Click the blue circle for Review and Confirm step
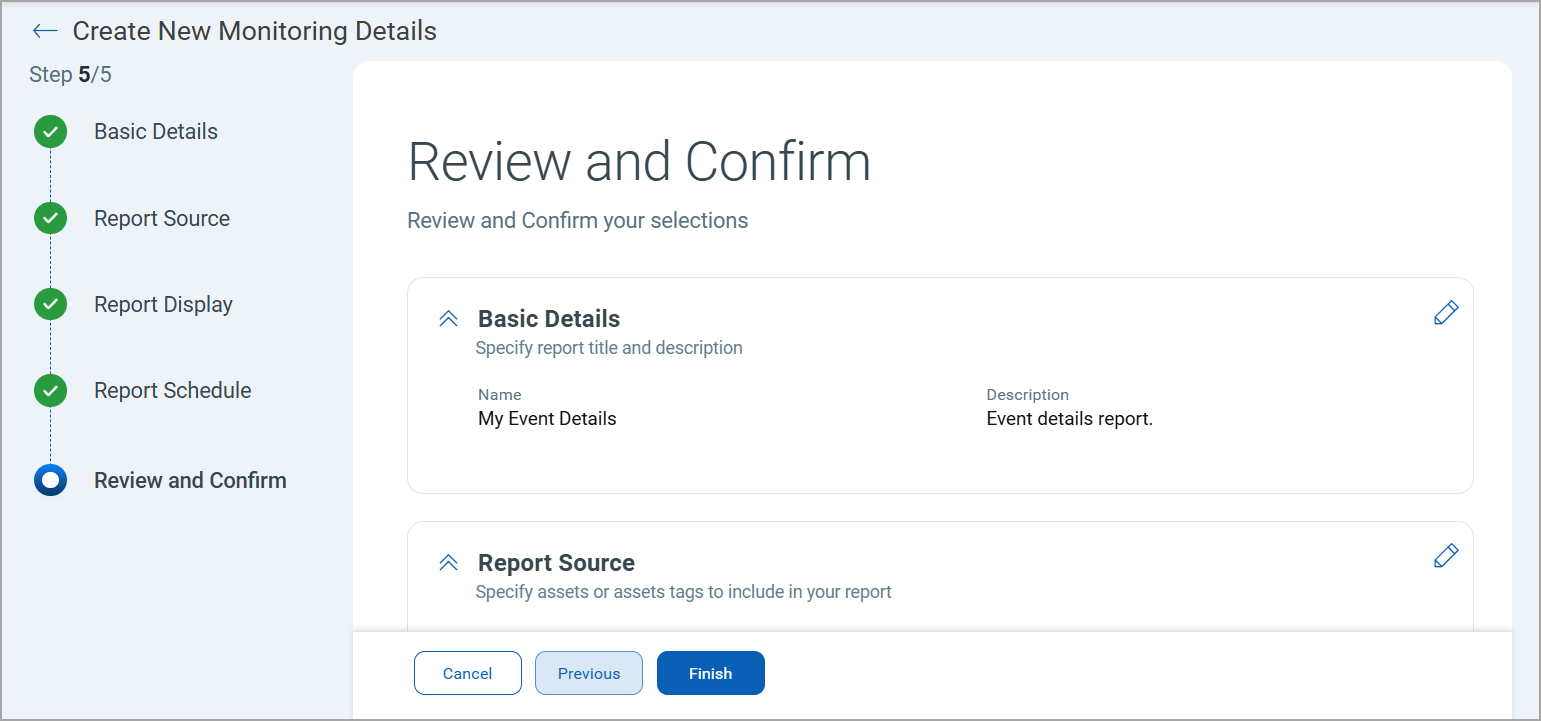 [50, 481]
